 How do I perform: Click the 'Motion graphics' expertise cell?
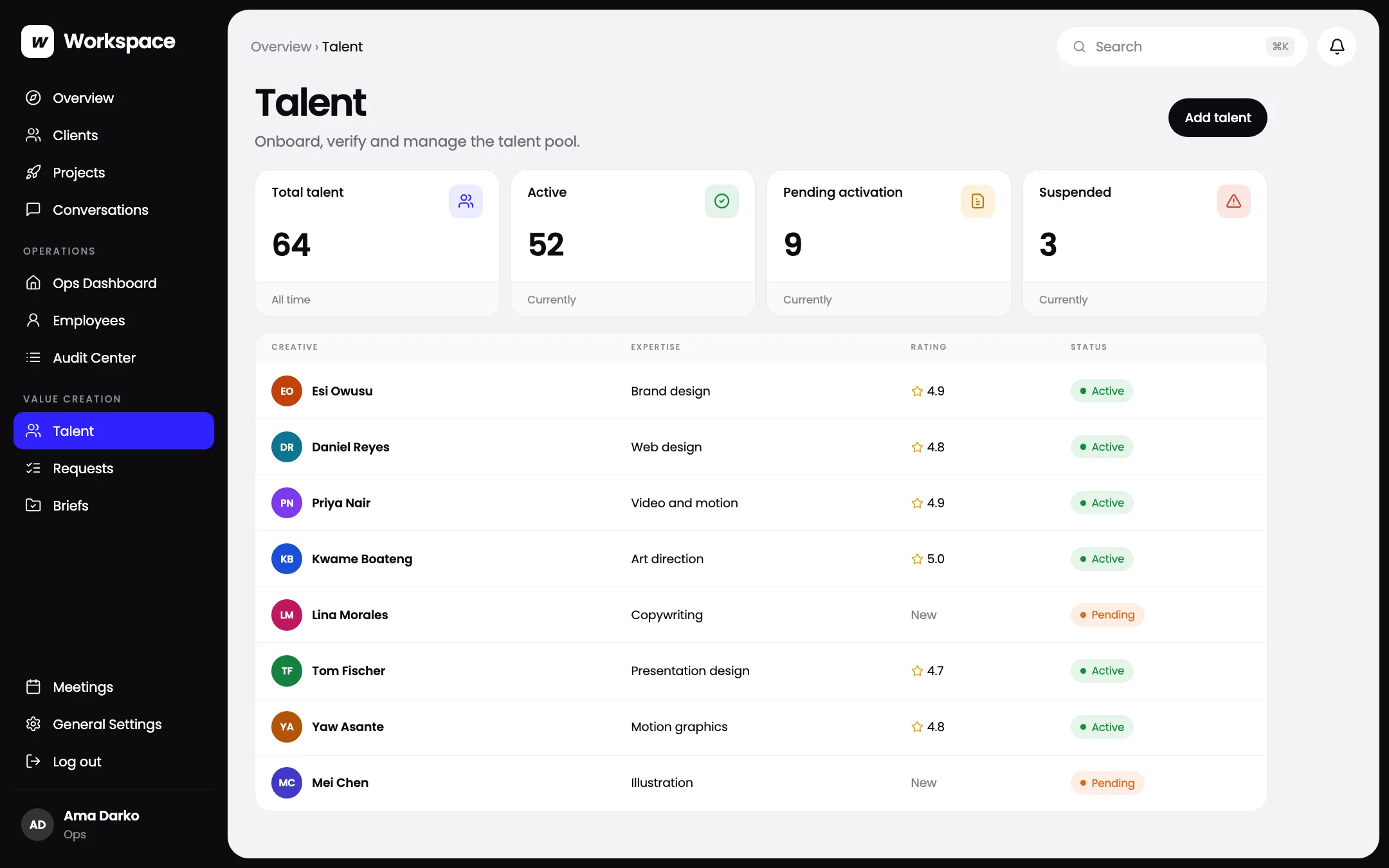pos(679,727)
